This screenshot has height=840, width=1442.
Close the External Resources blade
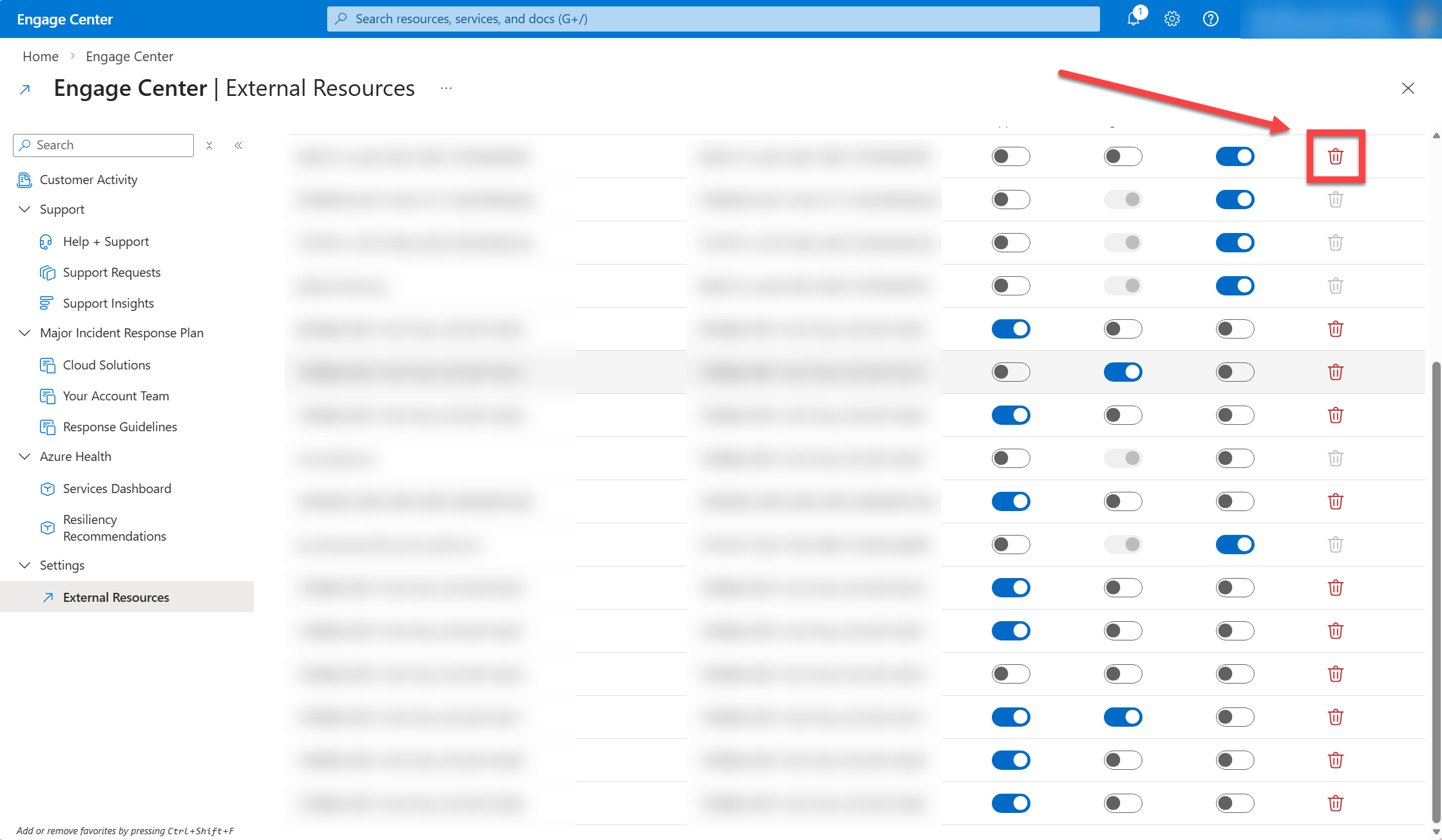tap(1409, 88)
